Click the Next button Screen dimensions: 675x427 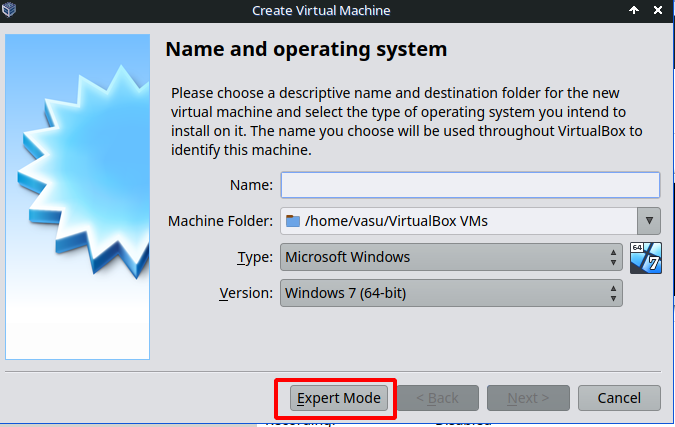point(527,398)
